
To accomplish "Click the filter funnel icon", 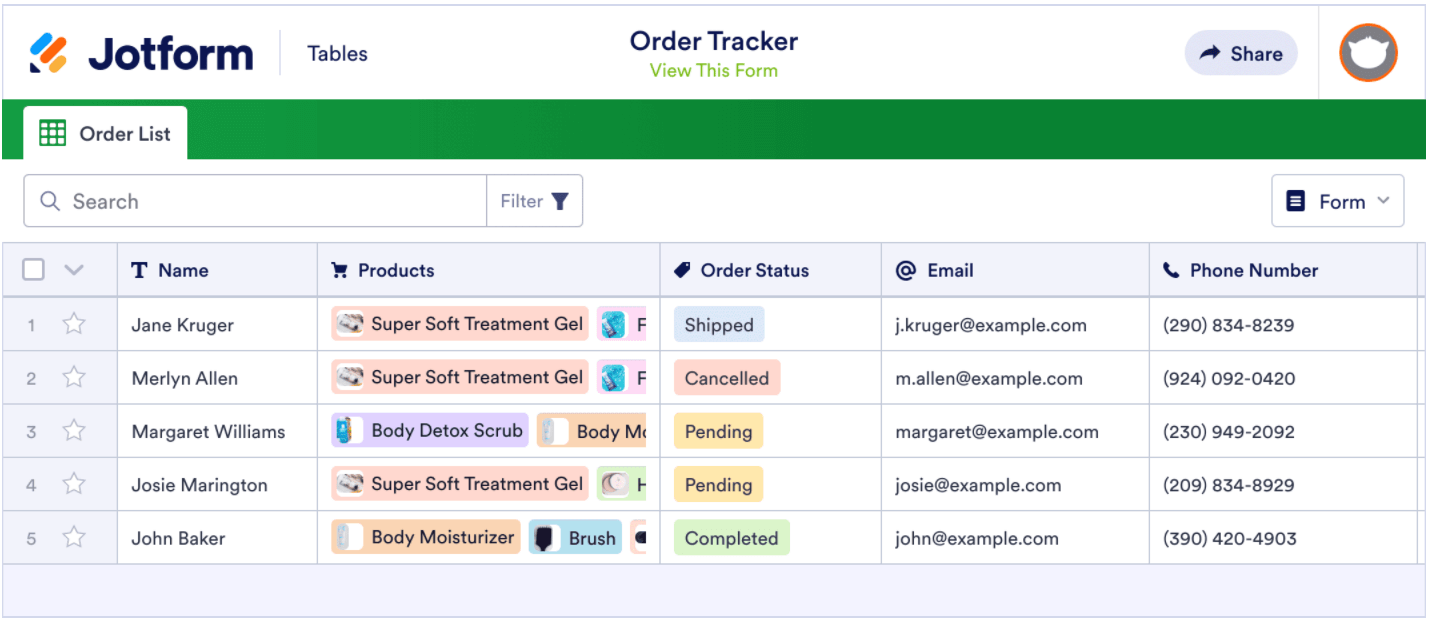I will pos(558,200).
